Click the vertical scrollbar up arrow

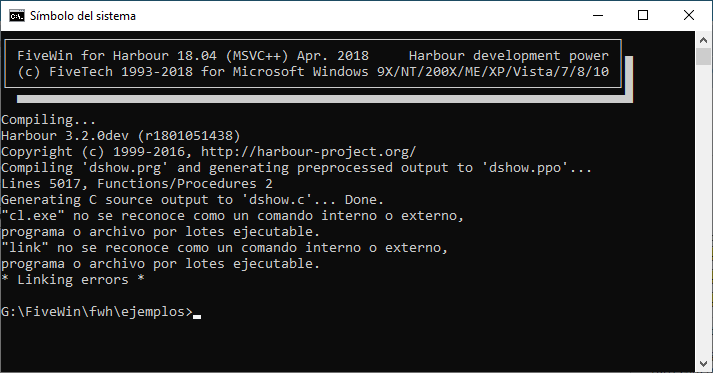click(703, 40)
